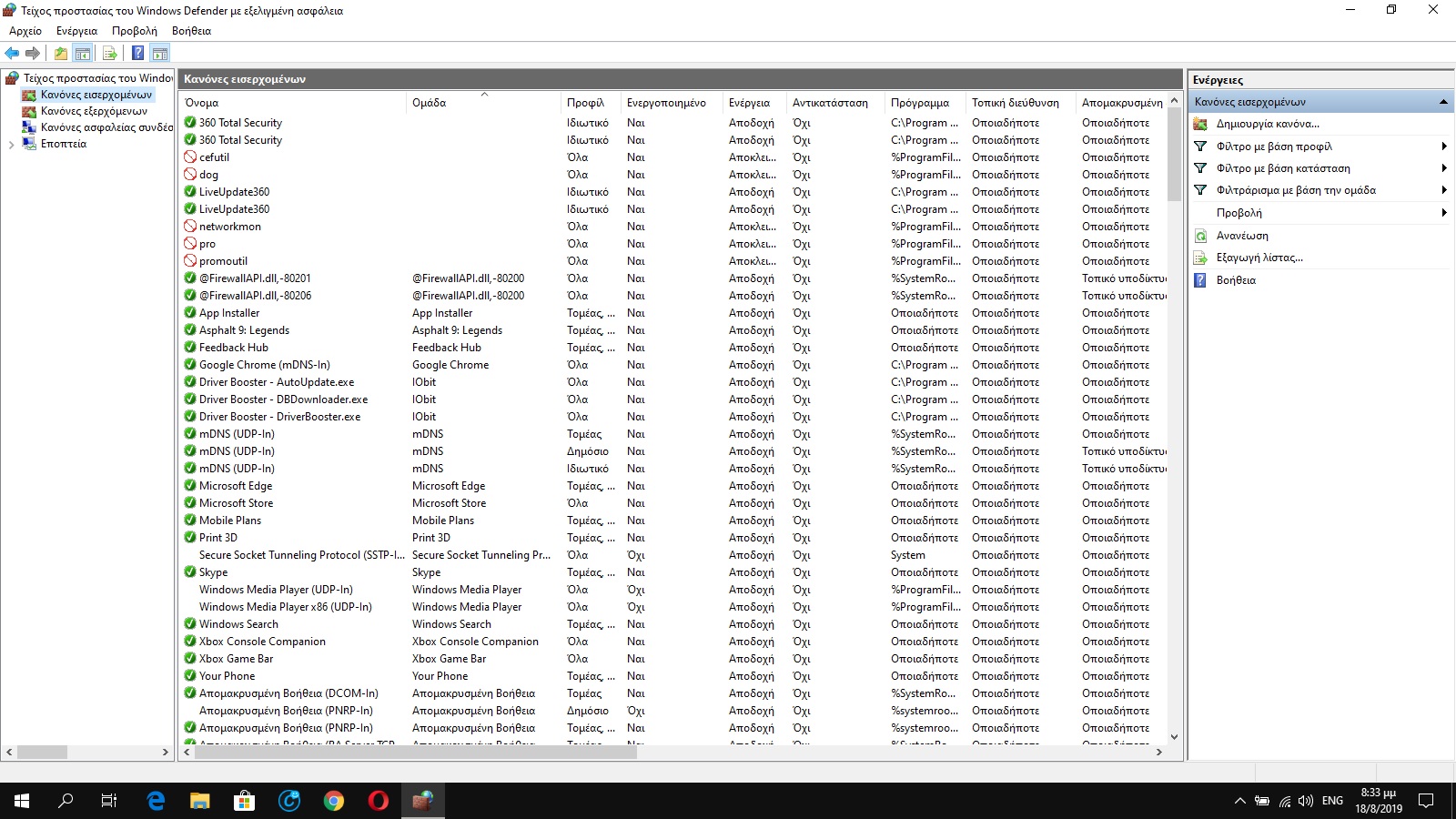Image resolution: width=1456 pixels, height=819 pixels.
Task: Open the Βοήθεια menu in the menu bar
Action: [x=191, y=31]
